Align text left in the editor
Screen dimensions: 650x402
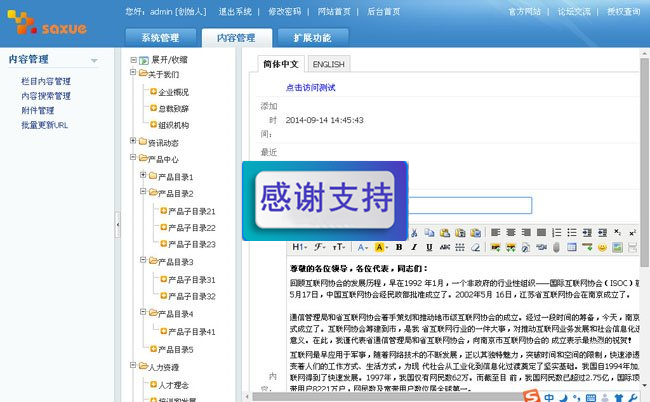tap(495, 232)
